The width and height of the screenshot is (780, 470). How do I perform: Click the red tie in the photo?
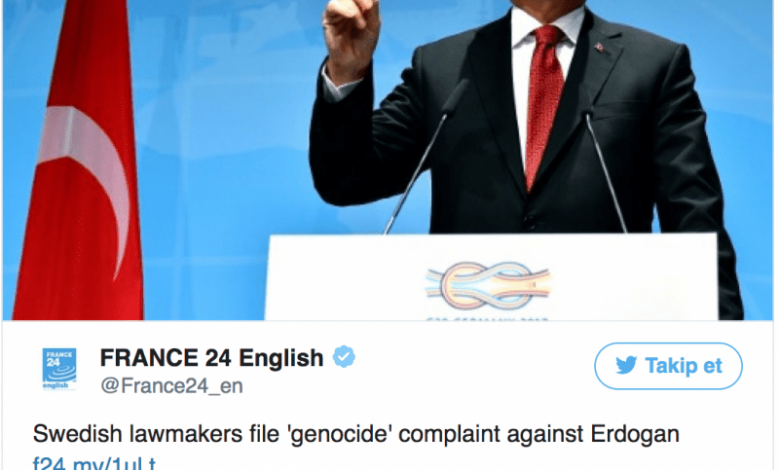[x=543, y=104]
